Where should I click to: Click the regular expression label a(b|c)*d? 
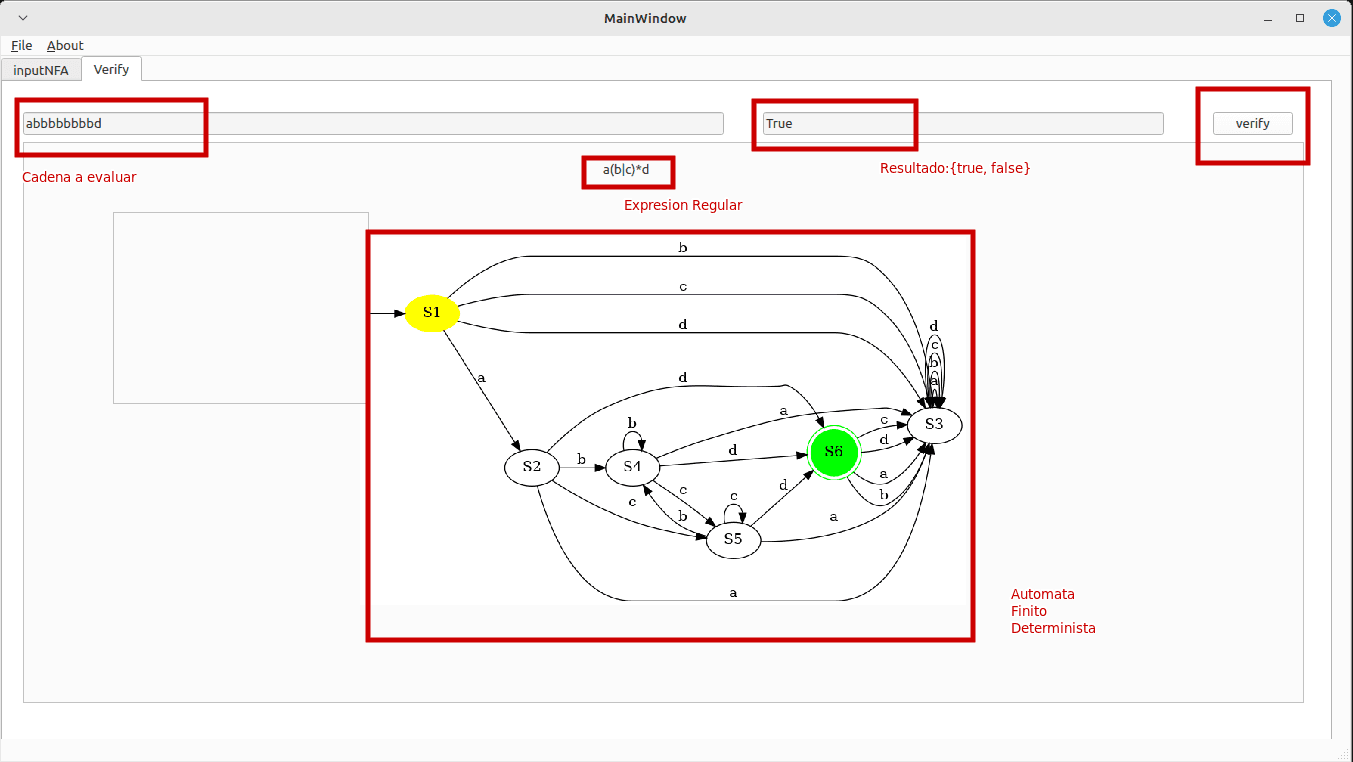point(626,170)
